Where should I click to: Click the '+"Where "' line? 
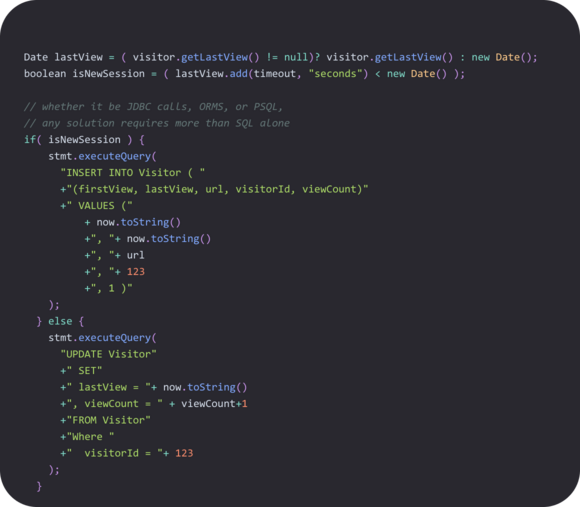coord(87,437)
